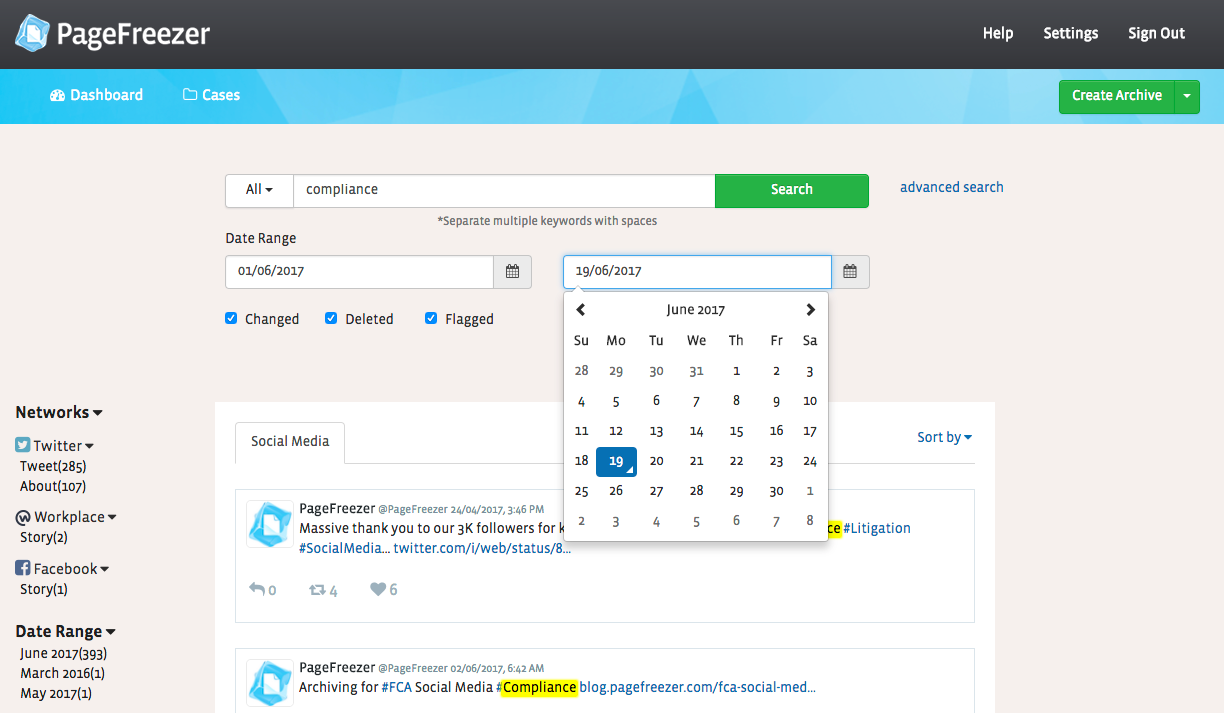1224x713 pixels.
Task: Switch to the Social Media tab
Action: point(290,441)
